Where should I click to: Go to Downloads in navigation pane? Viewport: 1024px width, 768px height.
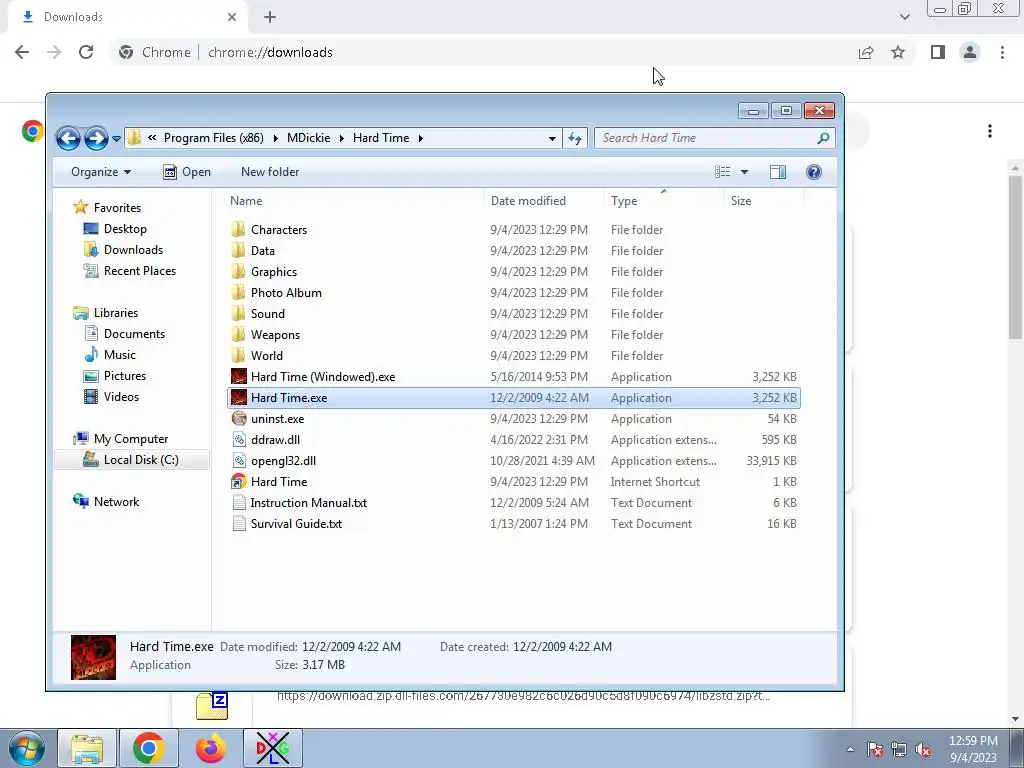[123, 249]
